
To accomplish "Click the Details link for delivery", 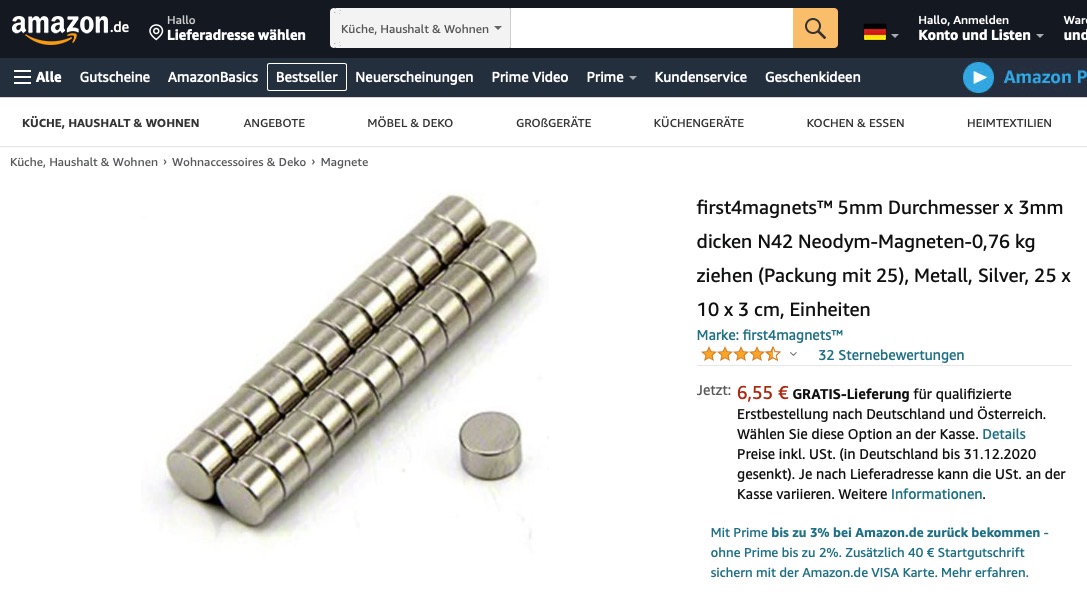I will 1003,434.
